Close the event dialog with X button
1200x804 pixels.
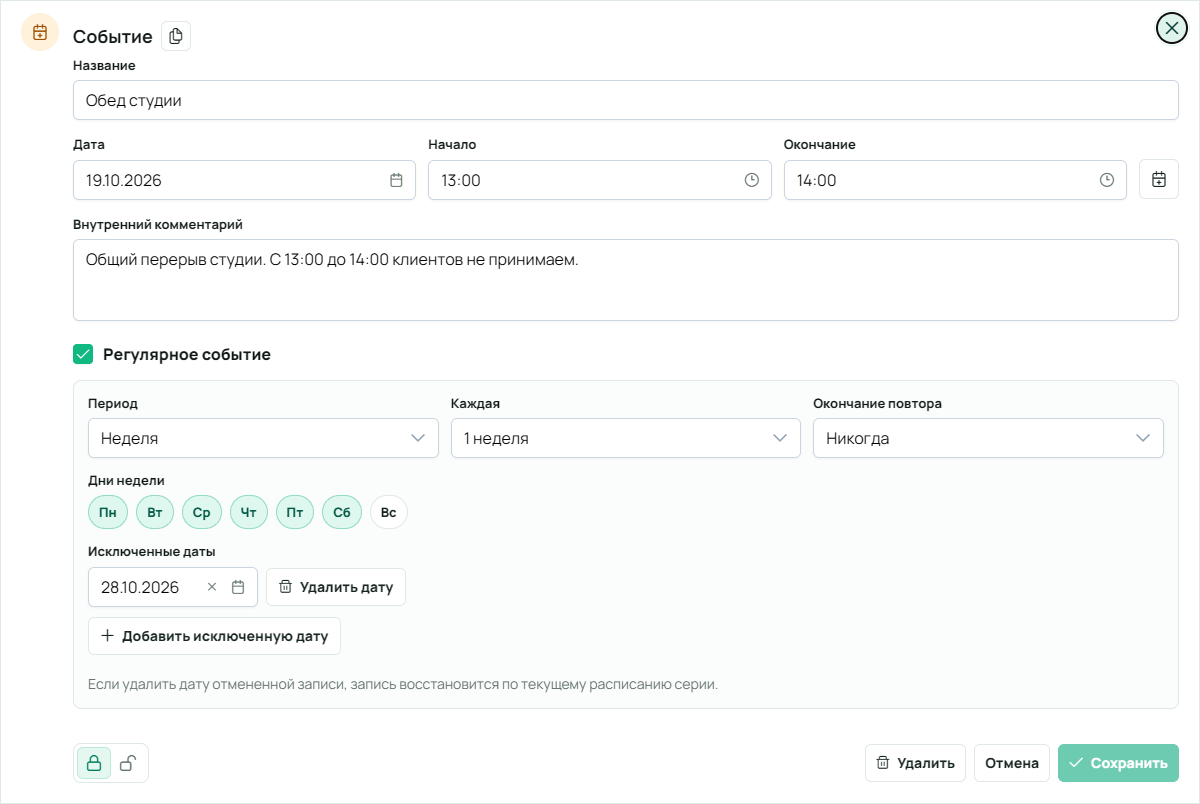[x=1171, y=28]
